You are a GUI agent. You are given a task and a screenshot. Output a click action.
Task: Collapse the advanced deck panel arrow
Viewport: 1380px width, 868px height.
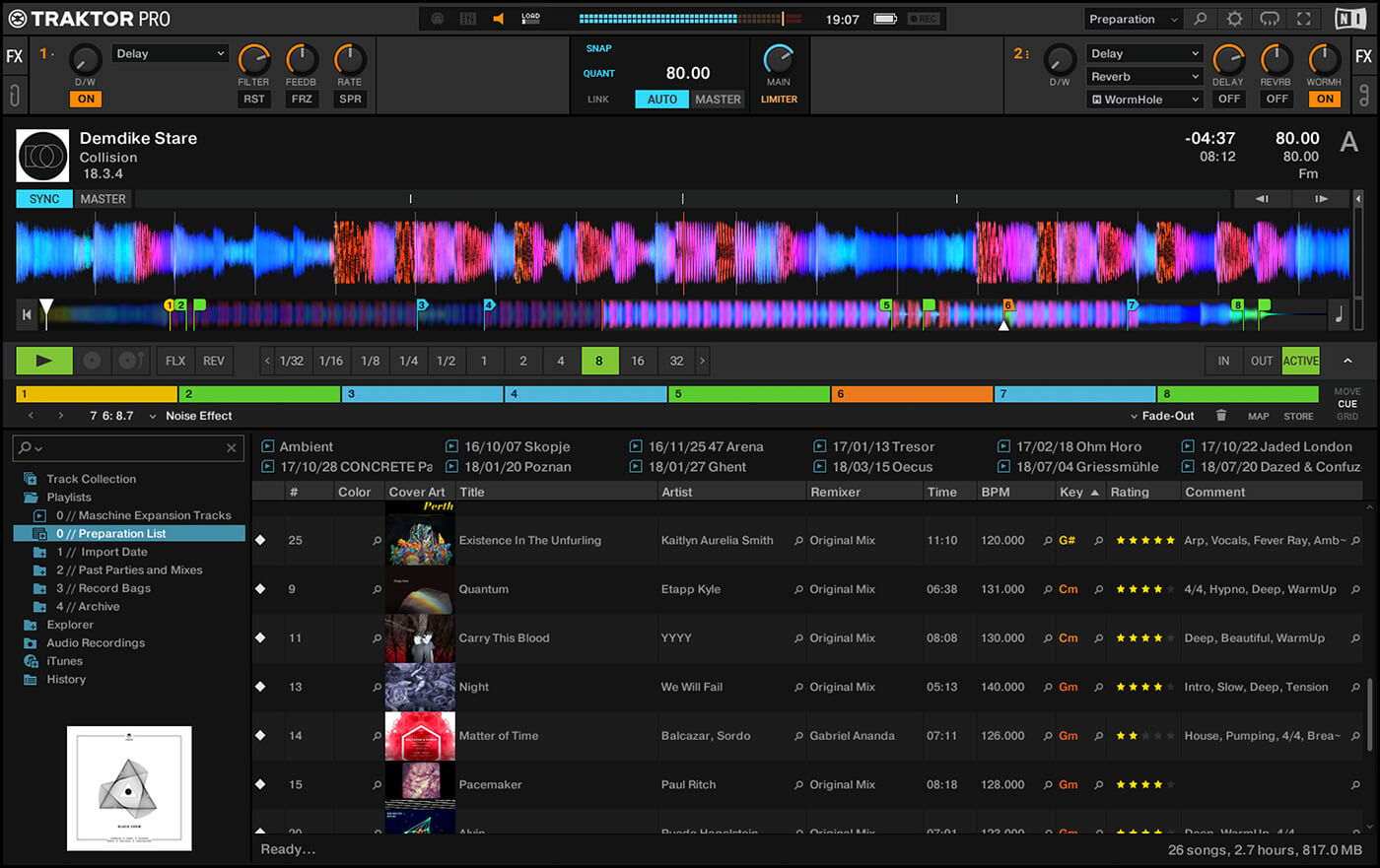[1347, 361]
